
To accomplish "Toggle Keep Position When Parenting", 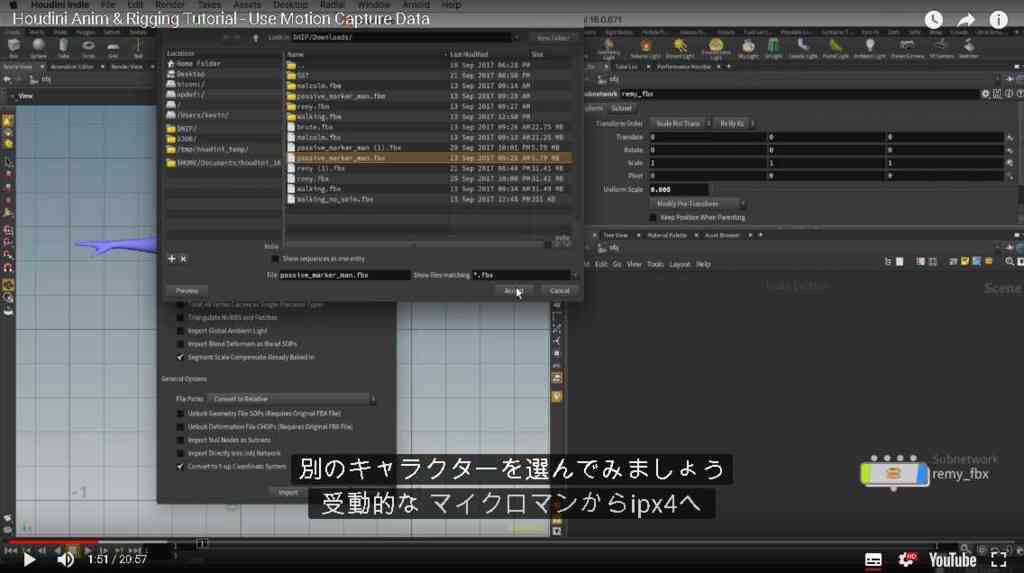I will (x=653, y=218).
